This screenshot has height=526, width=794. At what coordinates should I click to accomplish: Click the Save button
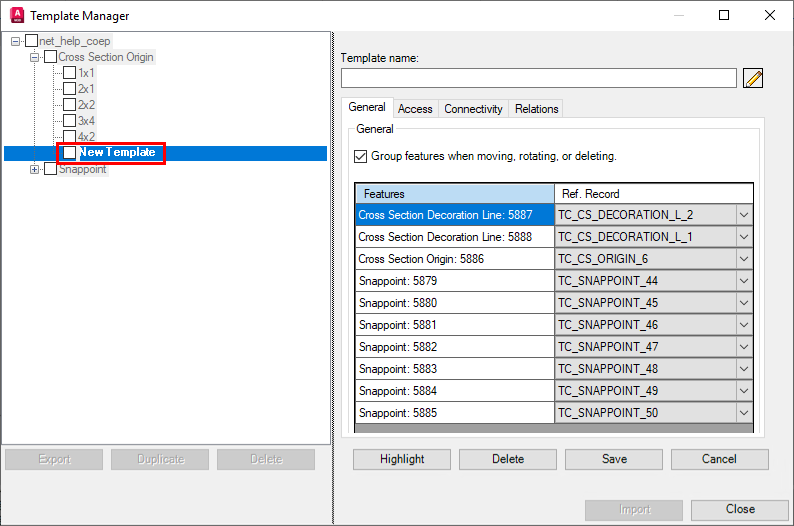click(614, 459)
